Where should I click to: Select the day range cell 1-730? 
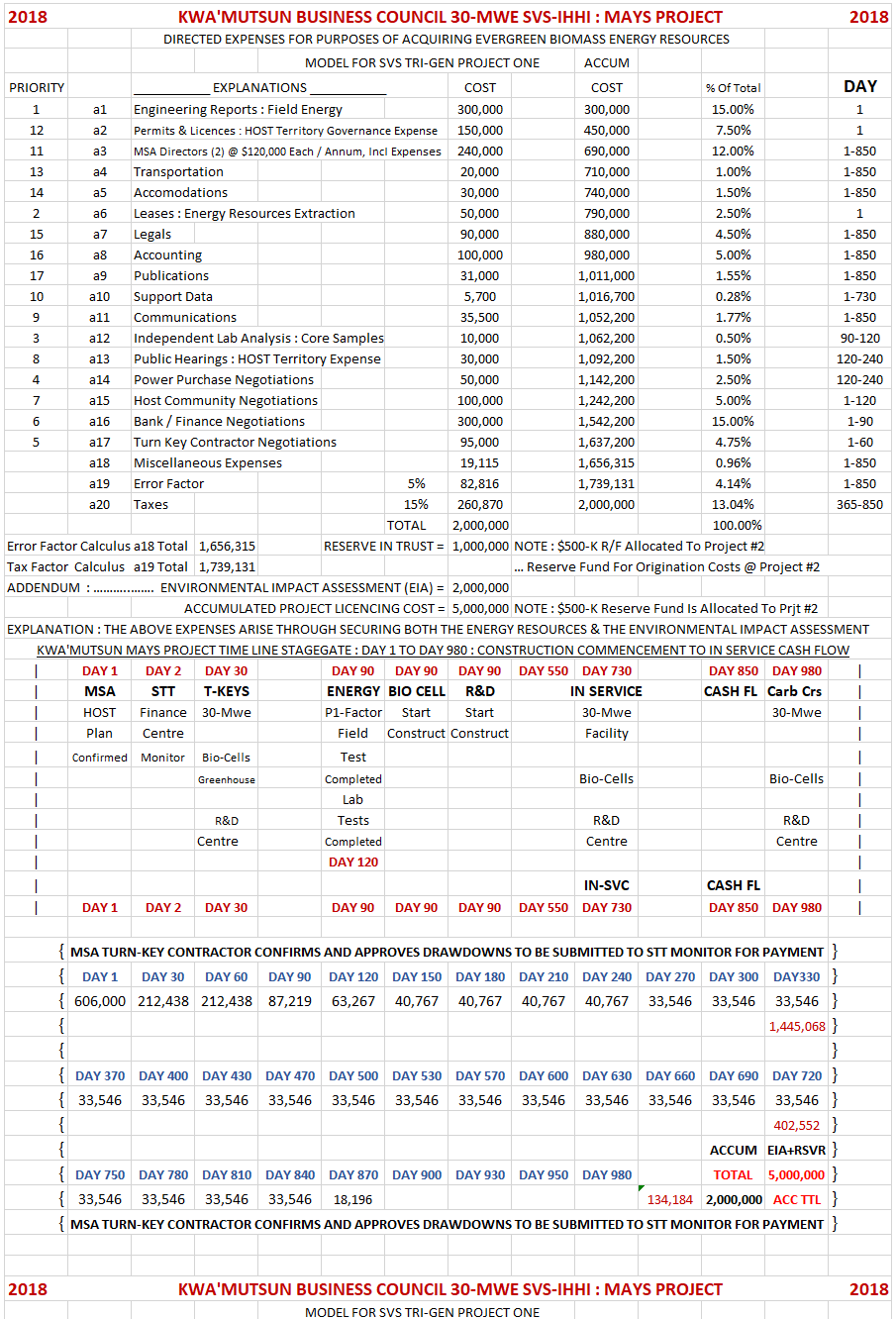[x=860, y=296]
